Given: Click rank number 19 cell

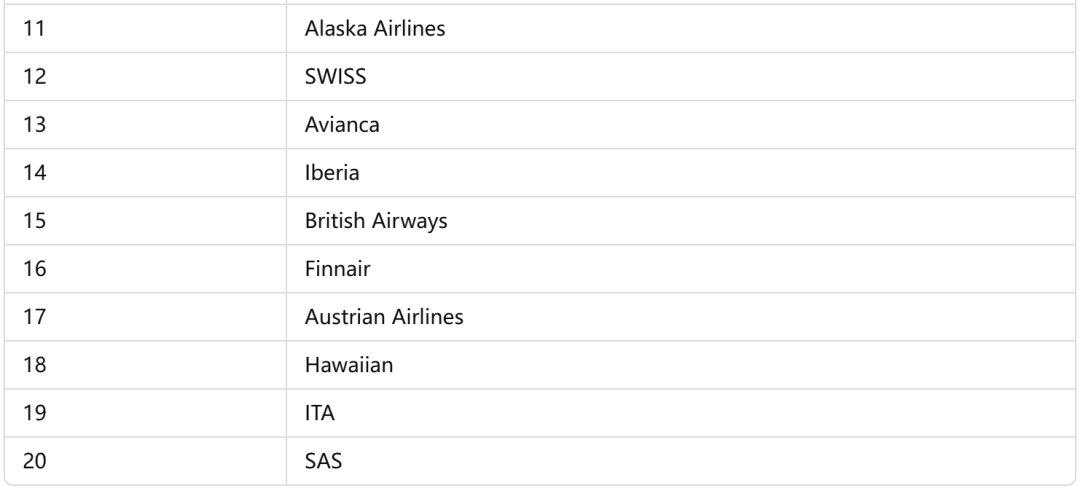Looking at the screenshot, I should (x=145, y=413).
